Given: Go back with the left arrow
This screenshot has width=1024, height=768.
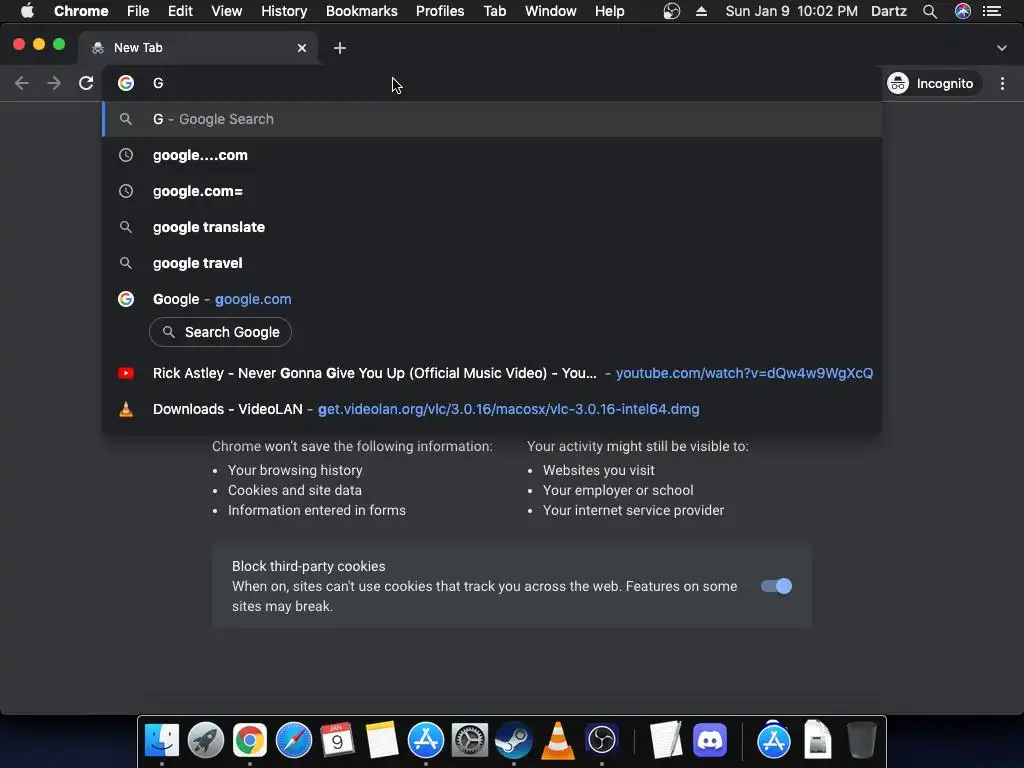Looking at the screenshot, I should click(x=22, y=83).
